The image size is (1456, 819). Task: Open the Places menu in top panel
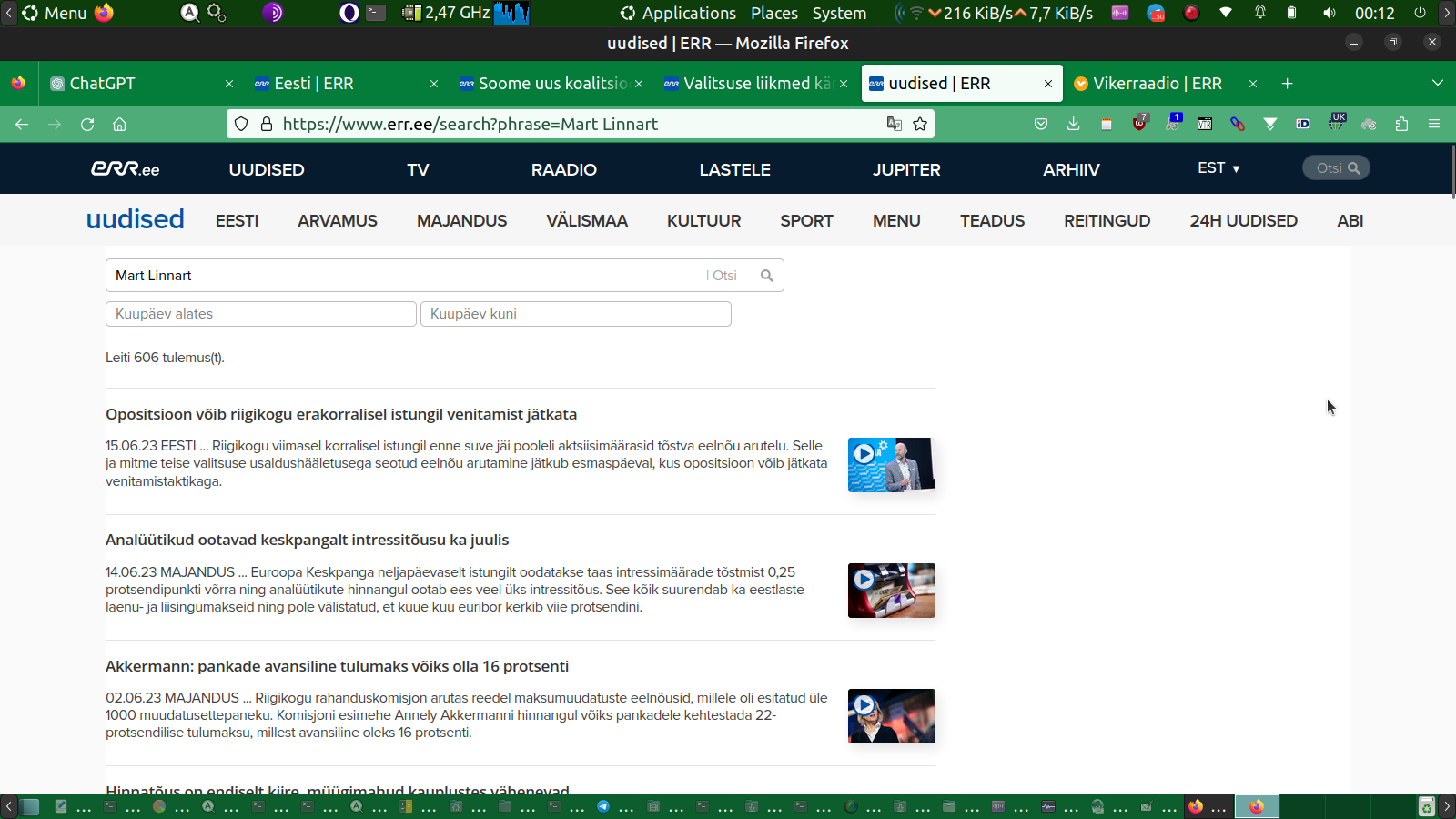(x=774, y=13)
